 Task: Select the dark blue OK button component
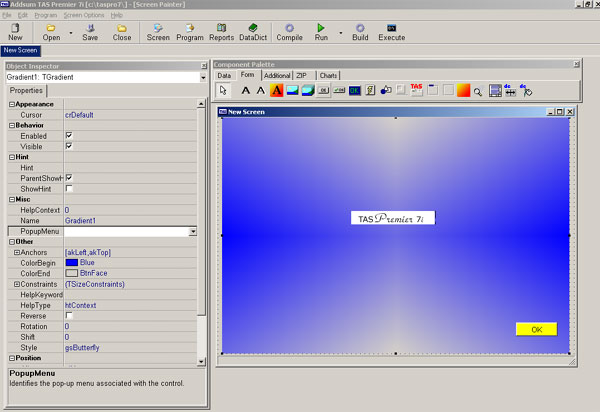[x=355, y=91]
